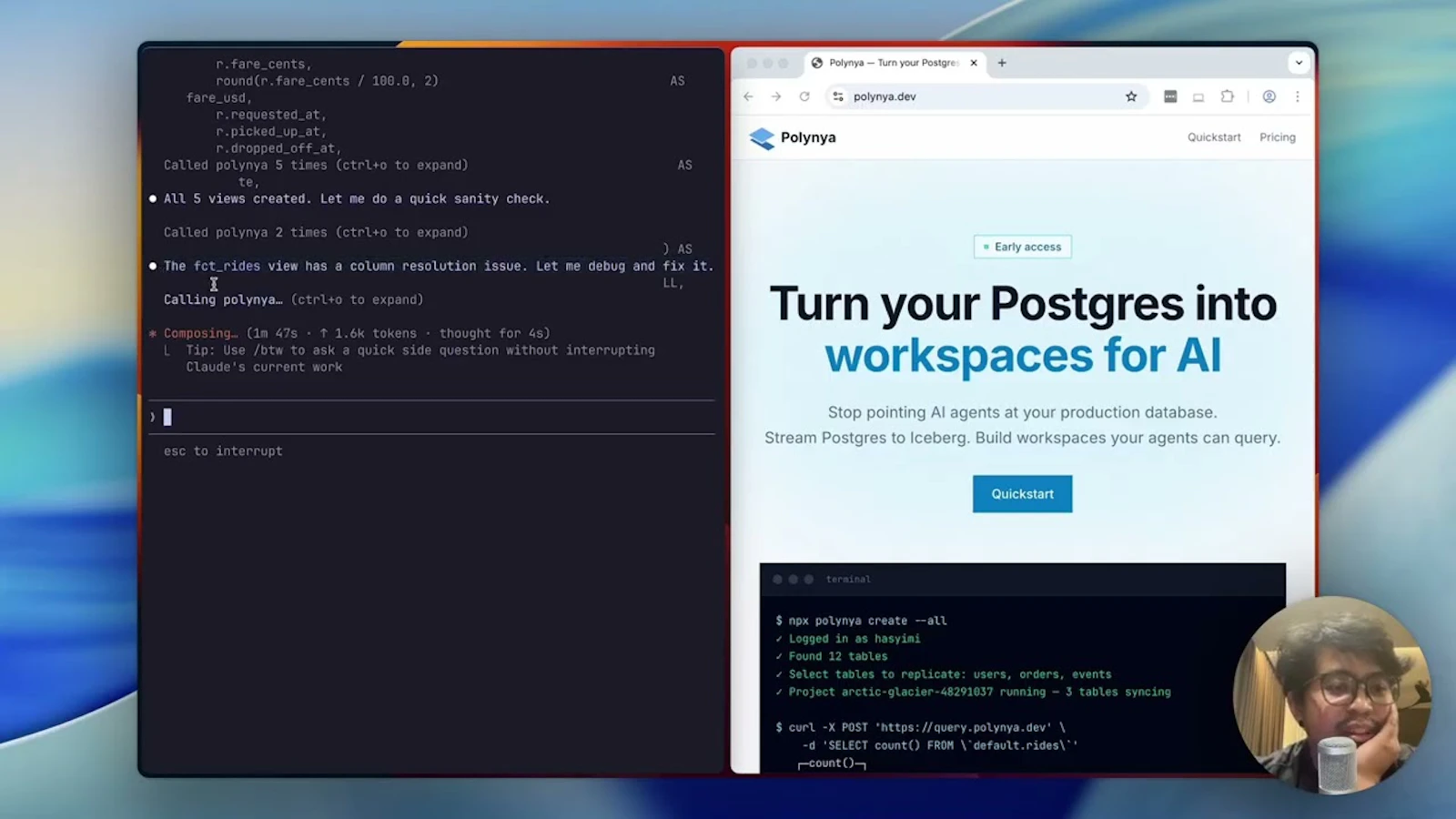Click the webcam video thumbnail
1456x819 pixels.
pos(1331,694)
